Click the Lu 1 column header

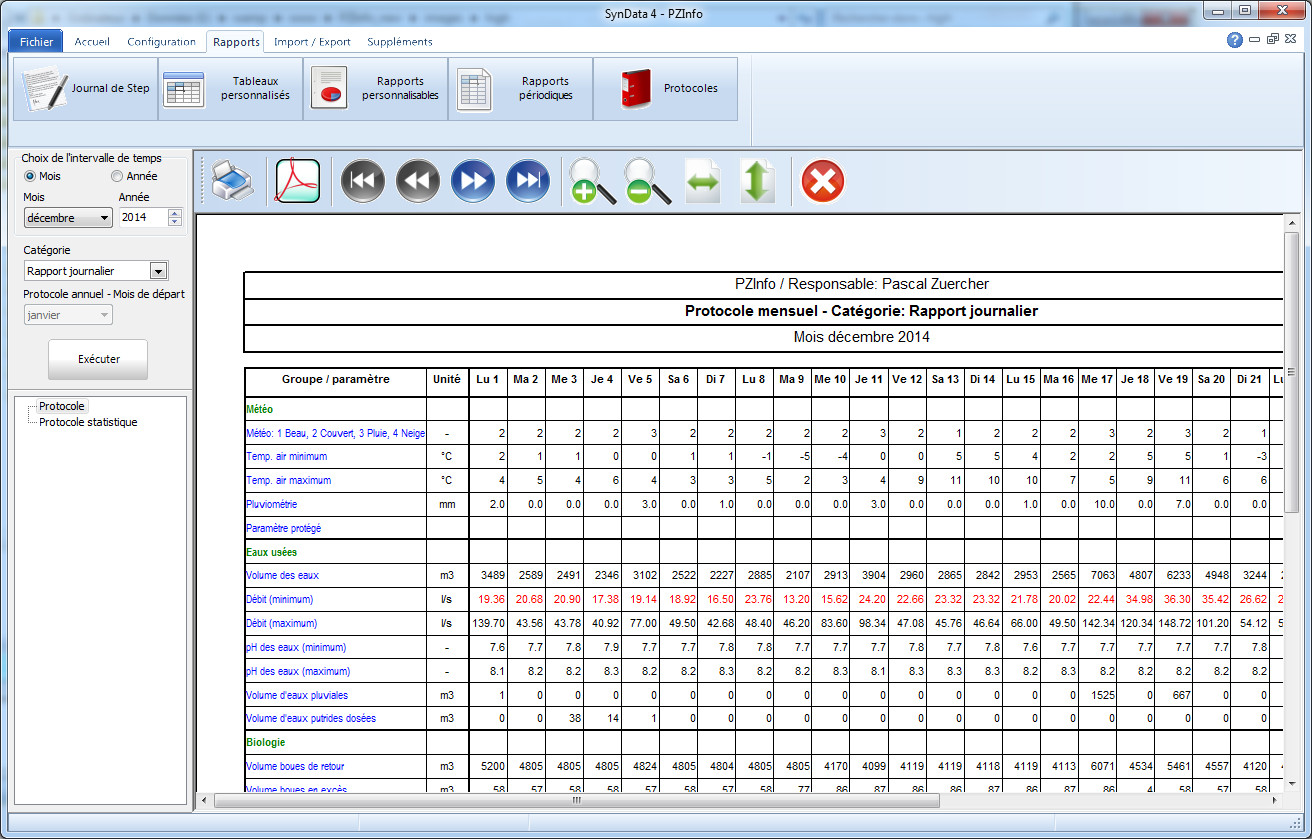point(487,380)
